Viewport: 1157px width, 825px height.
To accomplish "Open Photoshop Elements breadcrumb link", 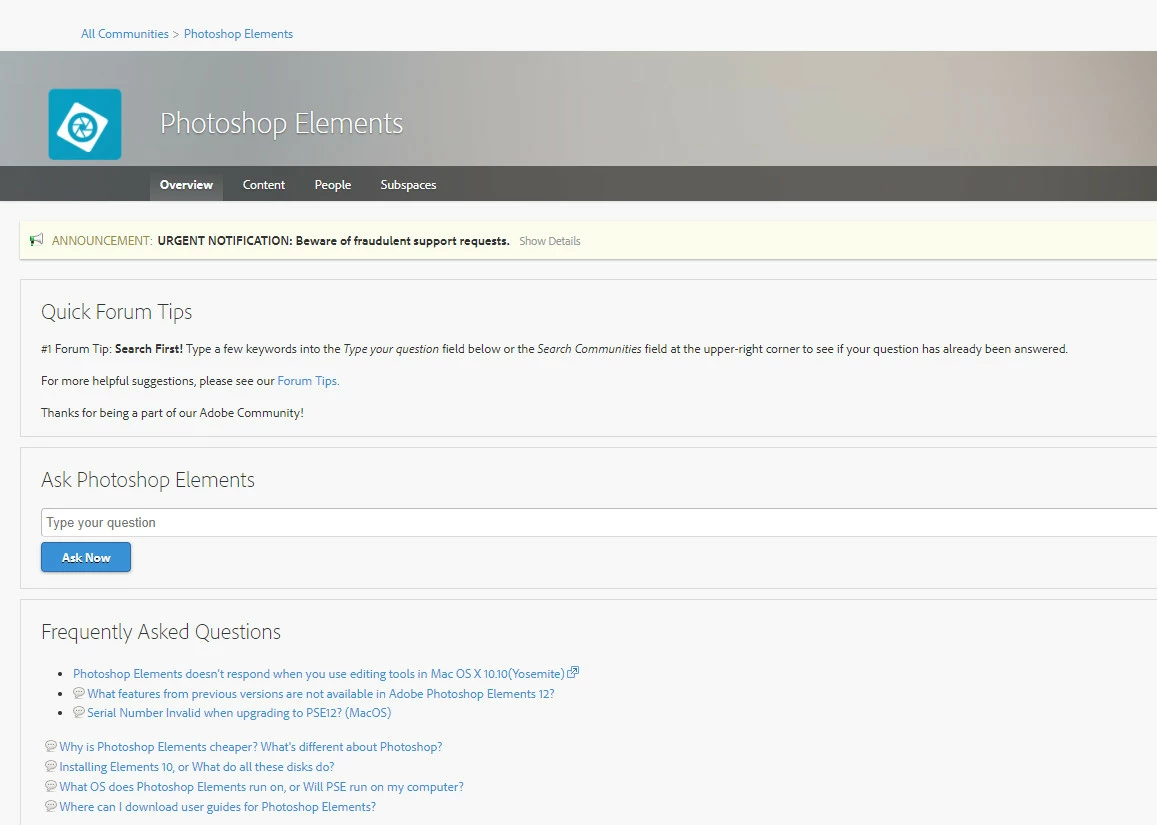I will (238, 34).
